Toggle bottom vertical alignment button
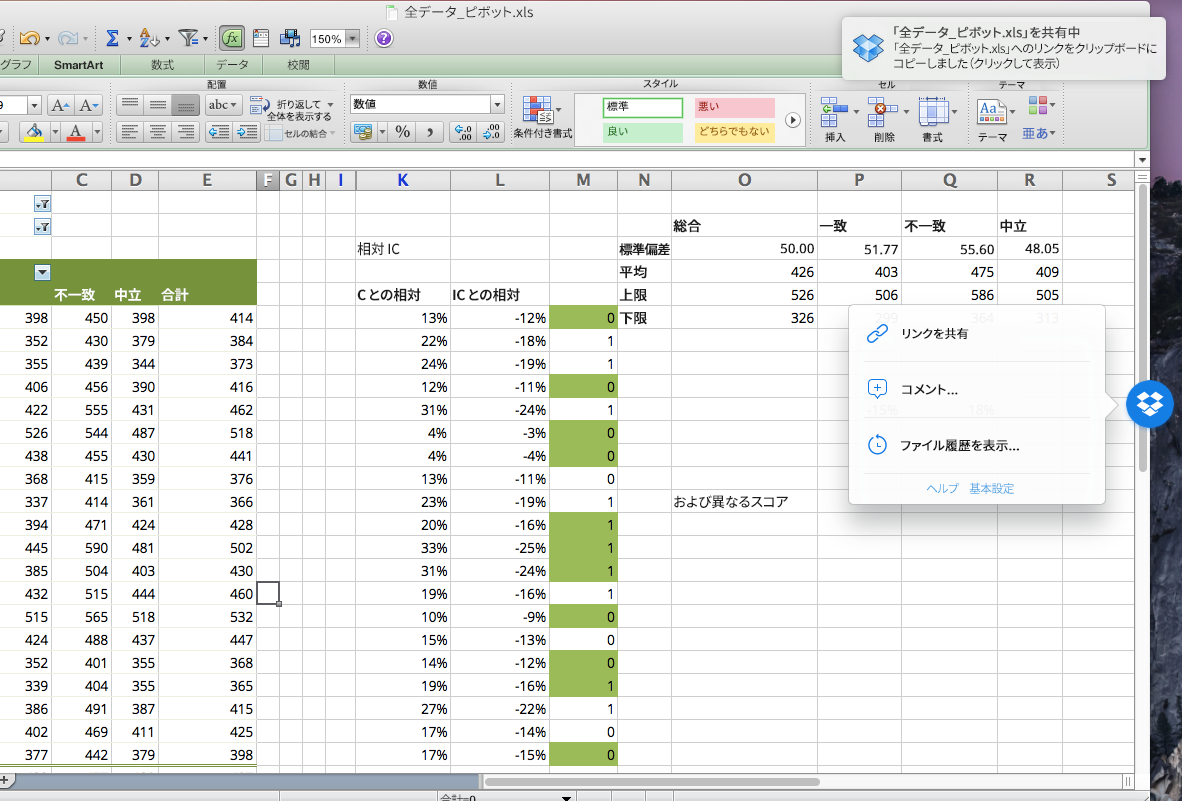The height and width of the screenshot is (801, 1182). pos(186,105)
